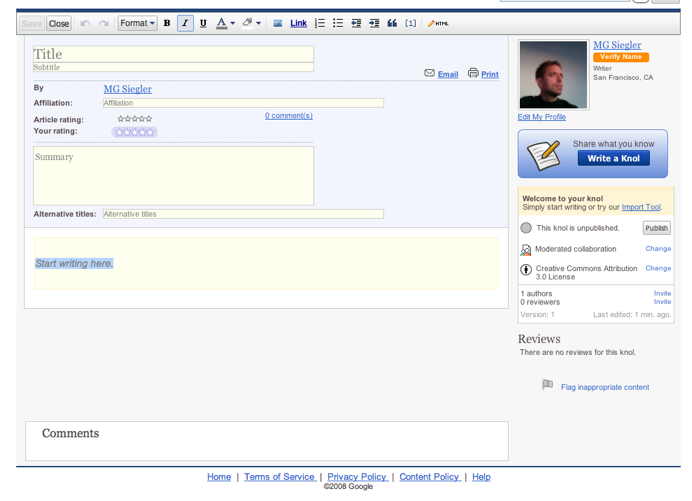The width and height of the screenshot is (692, 501).
Task: Open the highlight color dropdown arrow
Action: tap(259, 23)
